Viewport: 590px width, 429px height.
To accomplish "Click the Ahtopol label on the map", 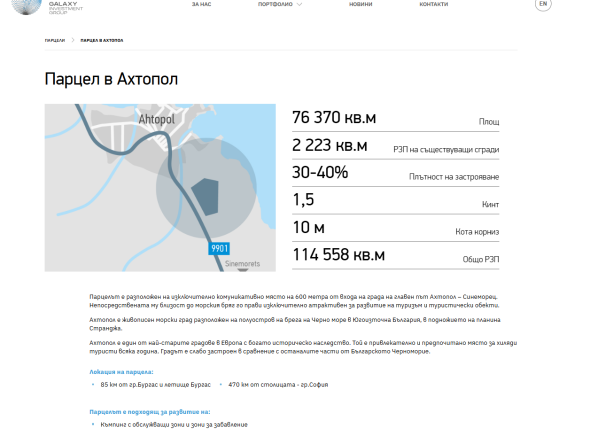I will tap(157, 120).
